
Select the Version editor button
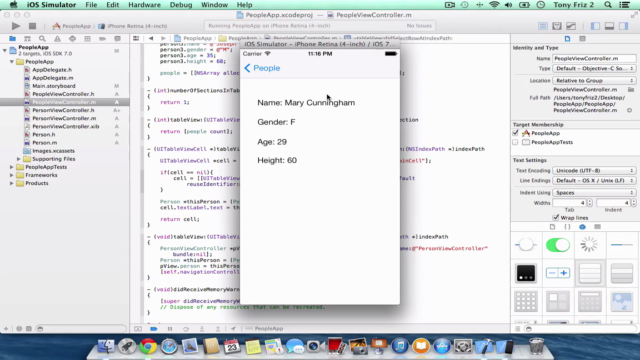point(571,26)
